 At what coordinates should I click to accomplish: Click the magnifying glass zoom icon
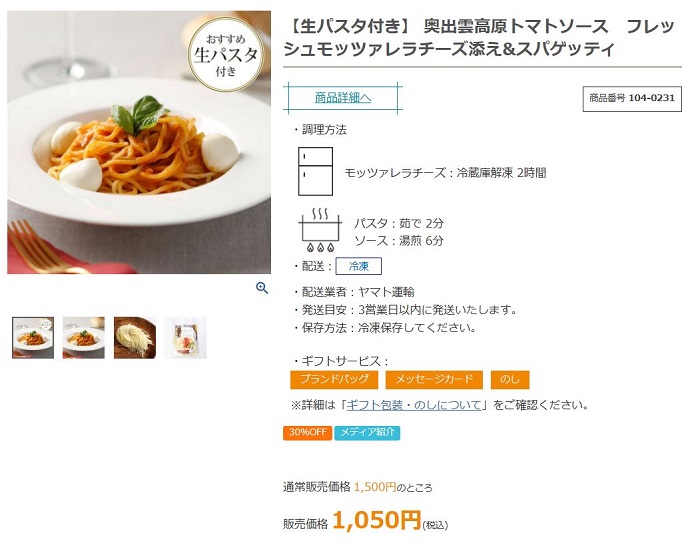pyautogui.click(x=262, y=288)
